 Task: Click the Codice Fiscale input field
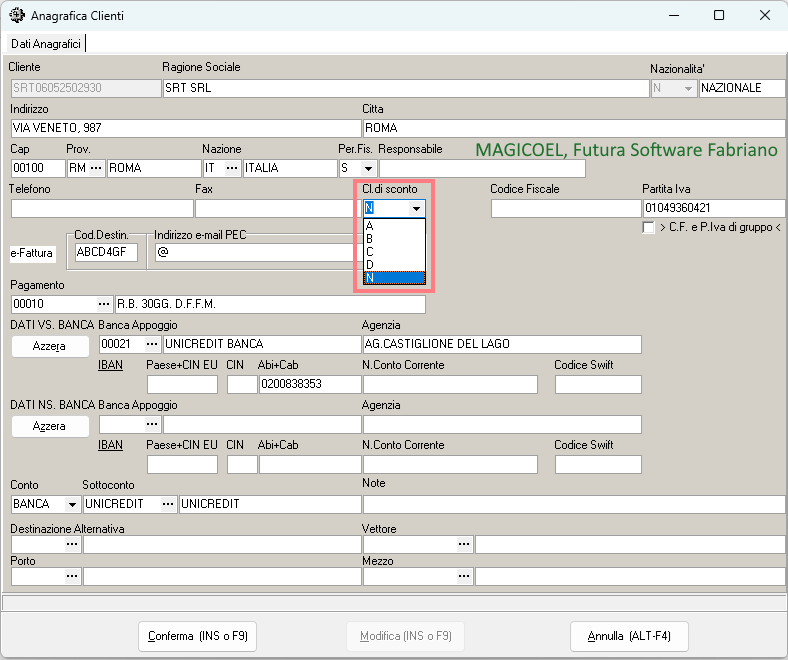point(566,208)
